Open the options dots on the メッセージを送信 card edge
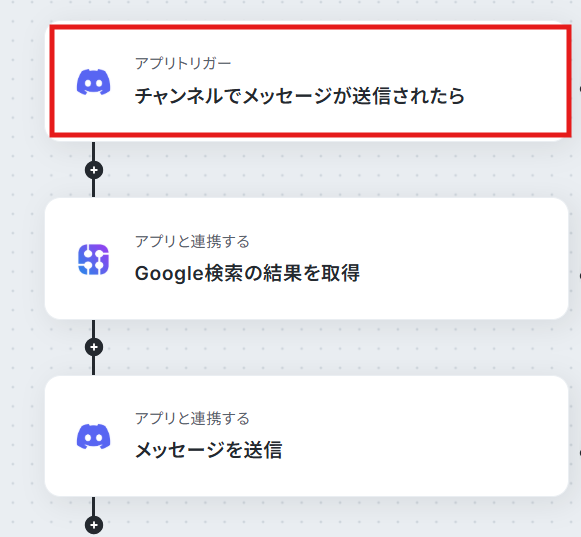581x537 pixels. [x=579, y=453]
